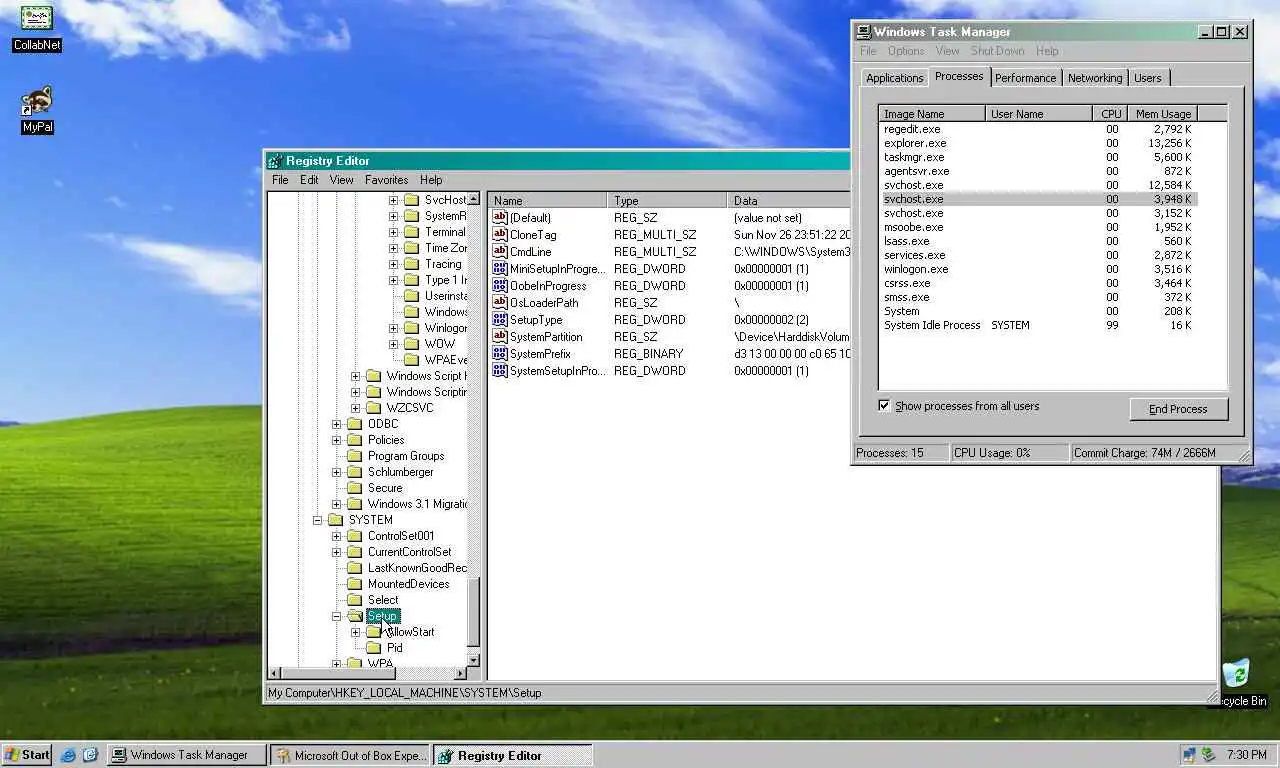
Task: Expand the CurrentControlSet key
Action: [x=336, y=552]
